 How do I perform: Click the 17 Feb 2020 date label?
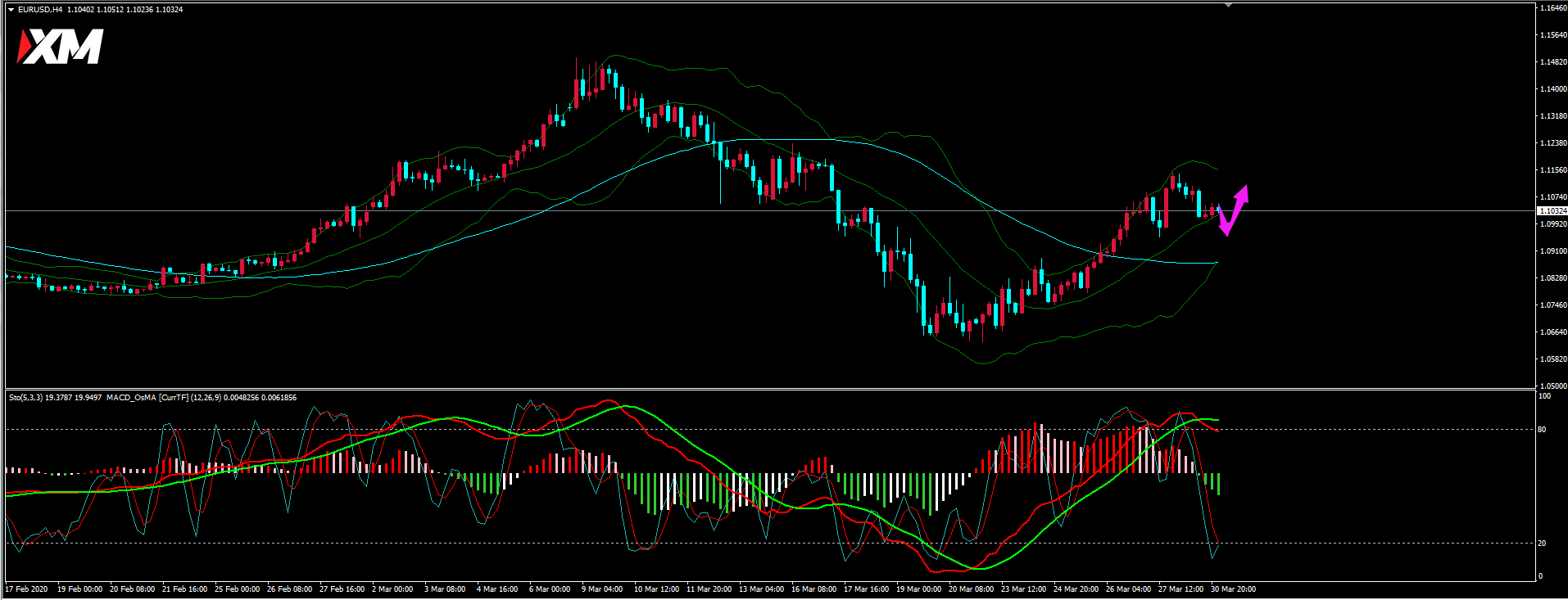[27, 589]
